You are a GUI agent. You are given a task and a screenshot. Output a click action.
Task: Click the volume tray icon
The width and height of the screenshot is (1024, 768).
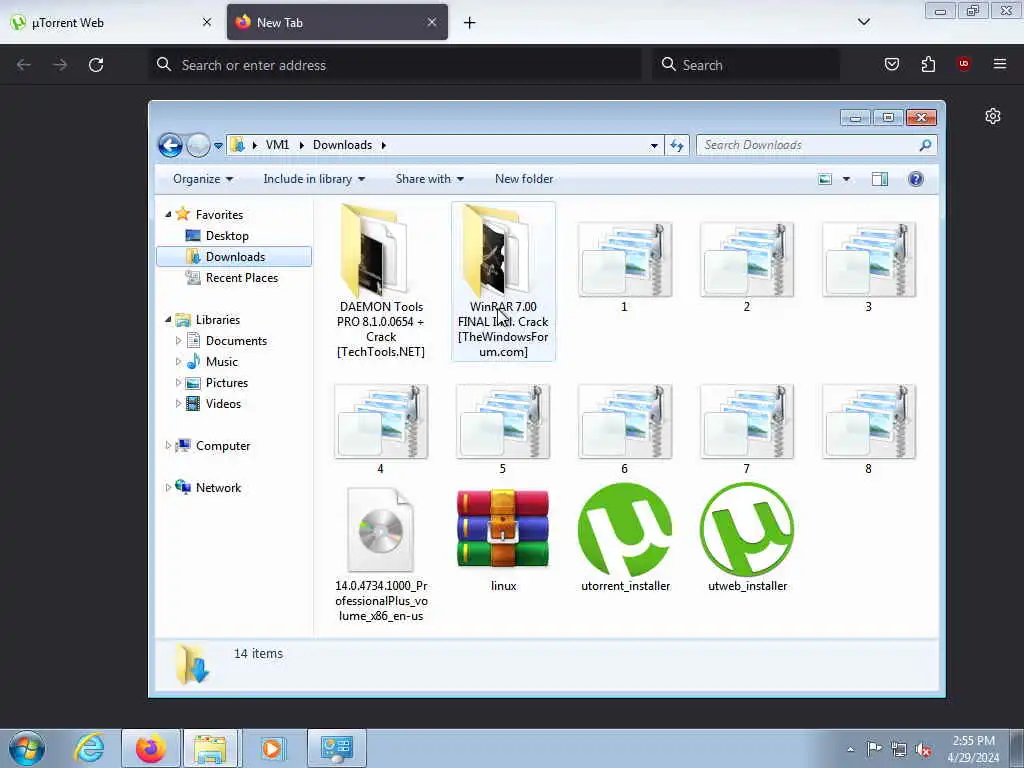click(923, 749)
